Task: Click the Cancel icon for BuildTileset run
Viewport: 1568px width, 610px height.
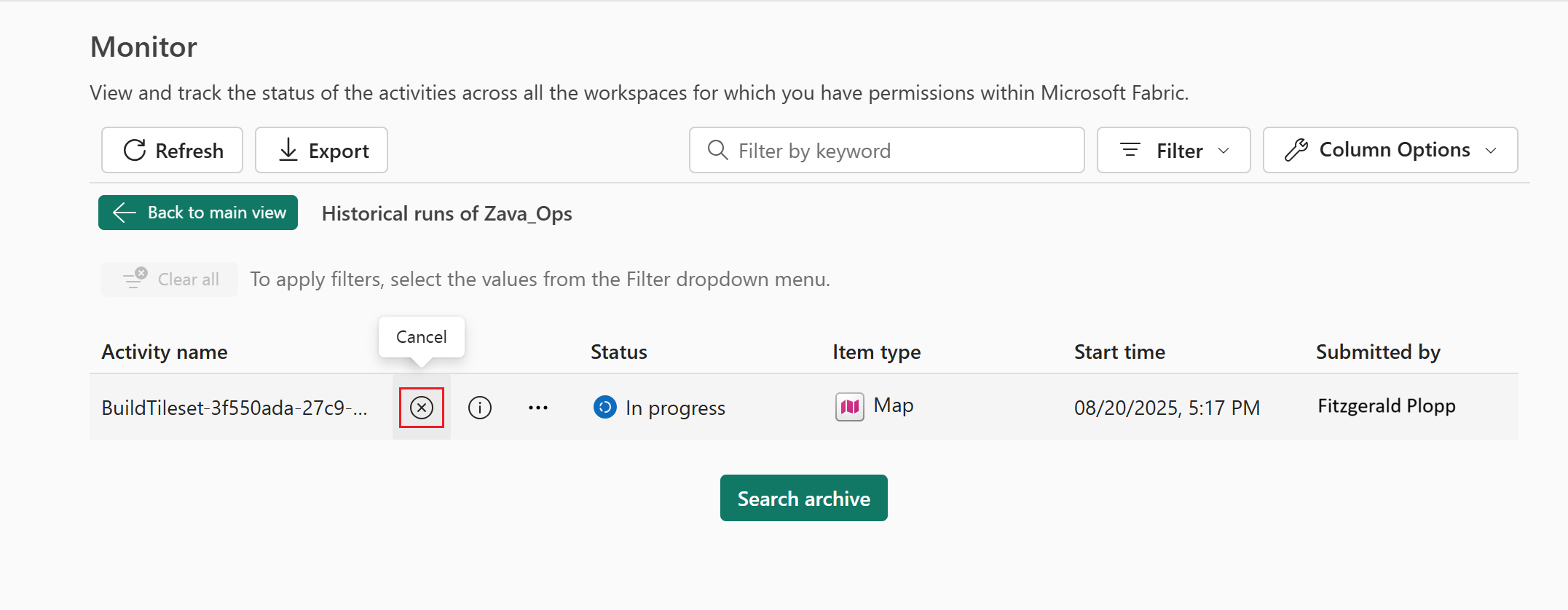Action: tap(422, 408)
